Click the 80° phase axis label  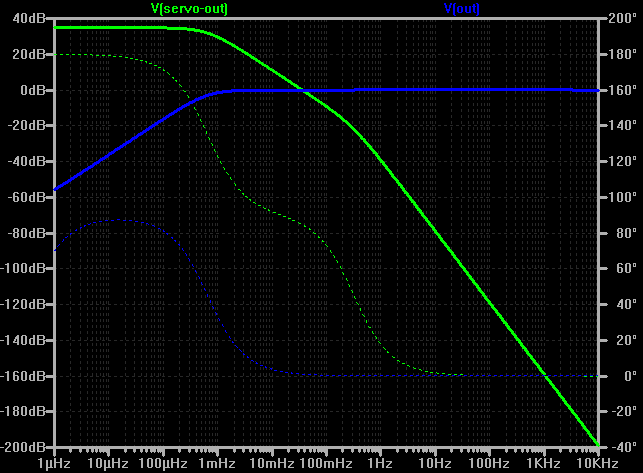coord(627,233)
